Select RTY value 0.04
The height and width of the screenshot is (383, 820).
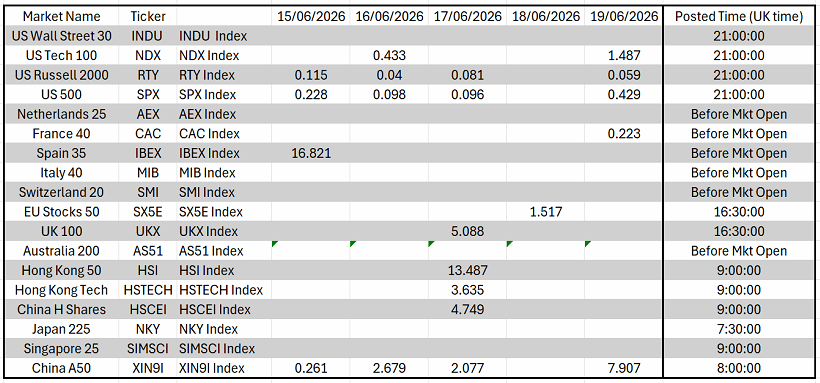point(389,75)
